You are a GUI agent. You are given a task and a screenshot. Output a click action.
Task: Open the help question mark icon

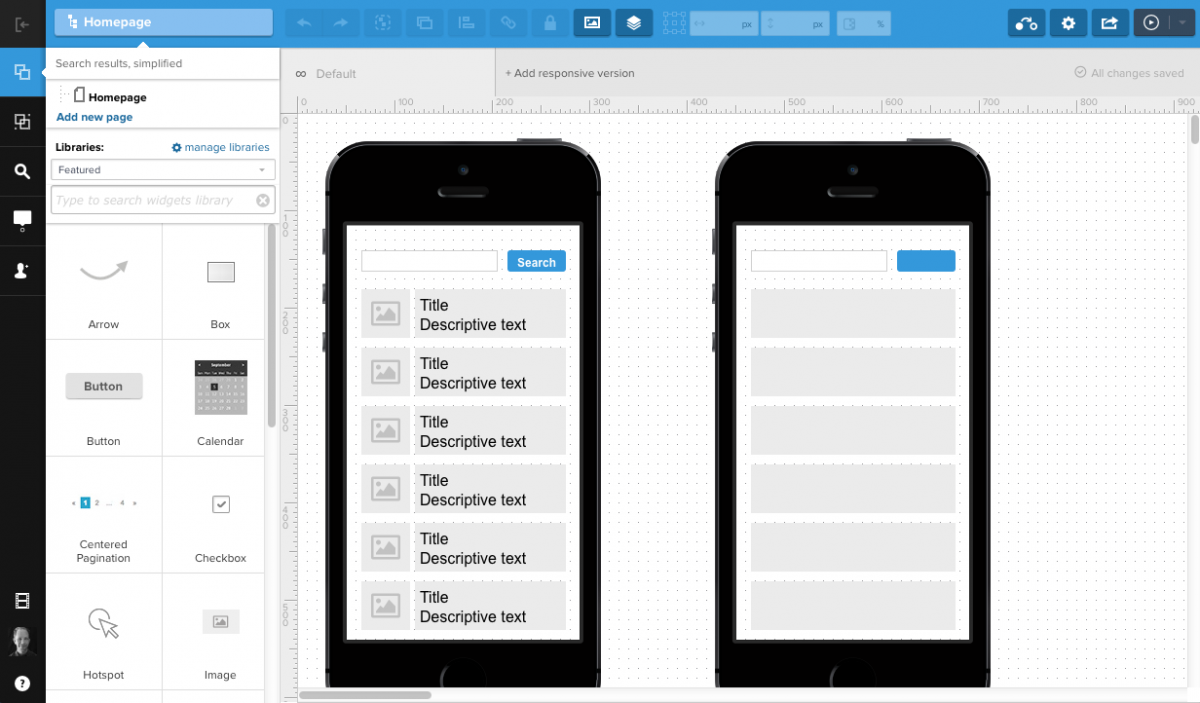pos(22,683)
